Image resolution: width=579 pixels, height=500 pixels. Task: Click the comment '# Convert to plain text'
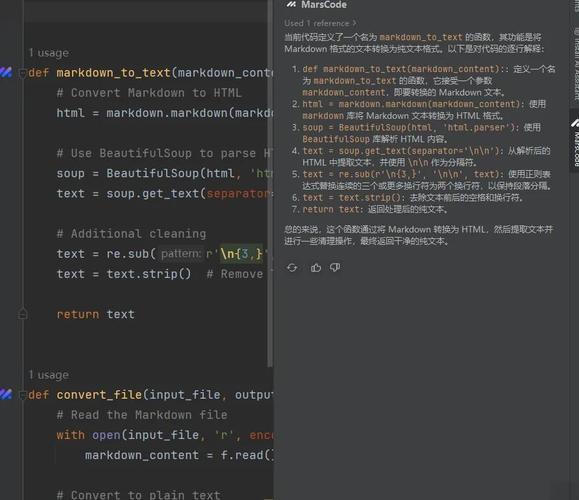[x=138, y=495]
